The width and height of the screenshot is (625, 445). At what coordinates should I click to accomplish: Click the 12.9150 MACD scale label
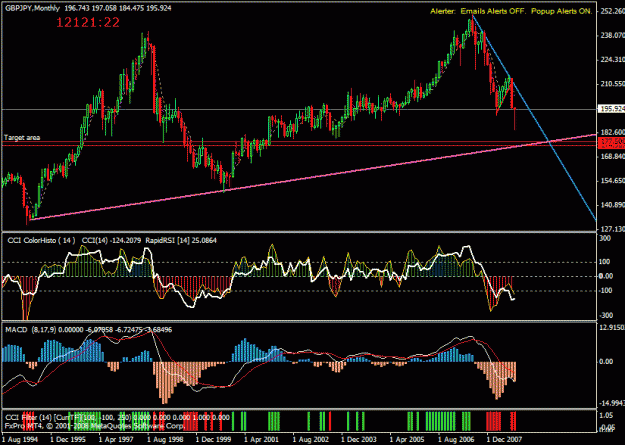[x=612, y=328]
